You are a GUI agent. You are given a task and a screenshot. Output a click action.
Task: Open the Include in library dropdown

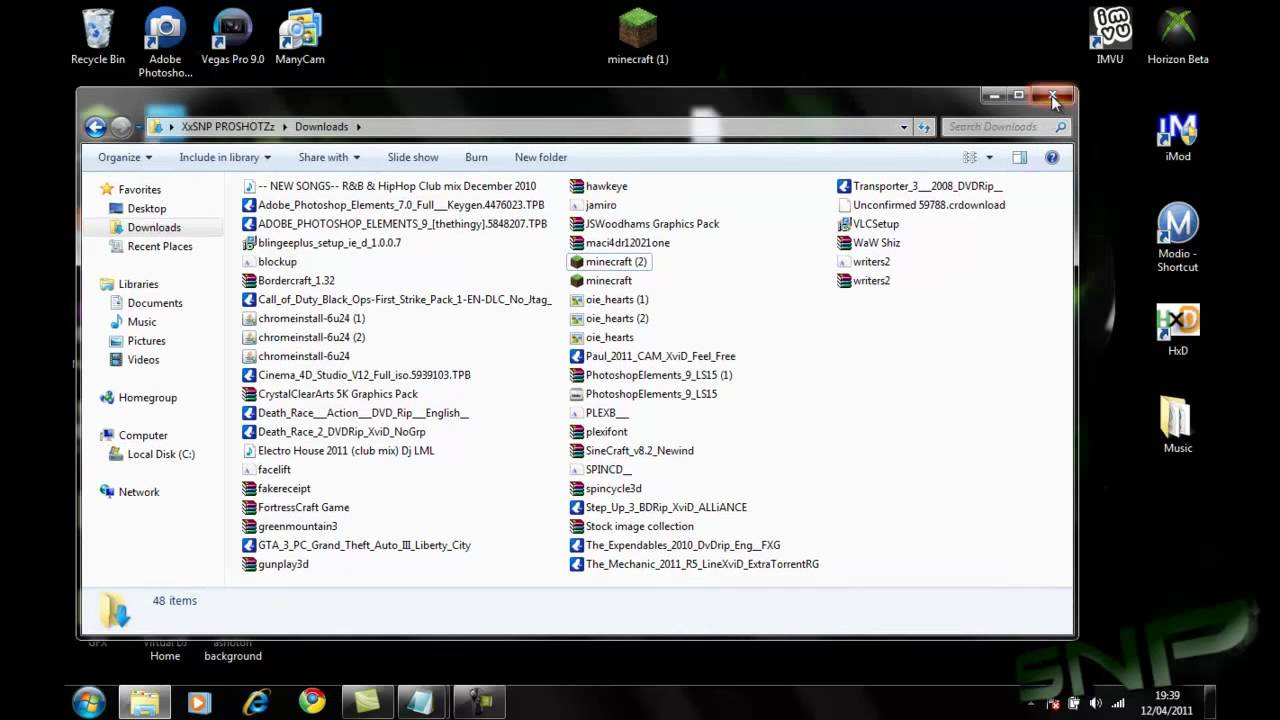(225, 157)
